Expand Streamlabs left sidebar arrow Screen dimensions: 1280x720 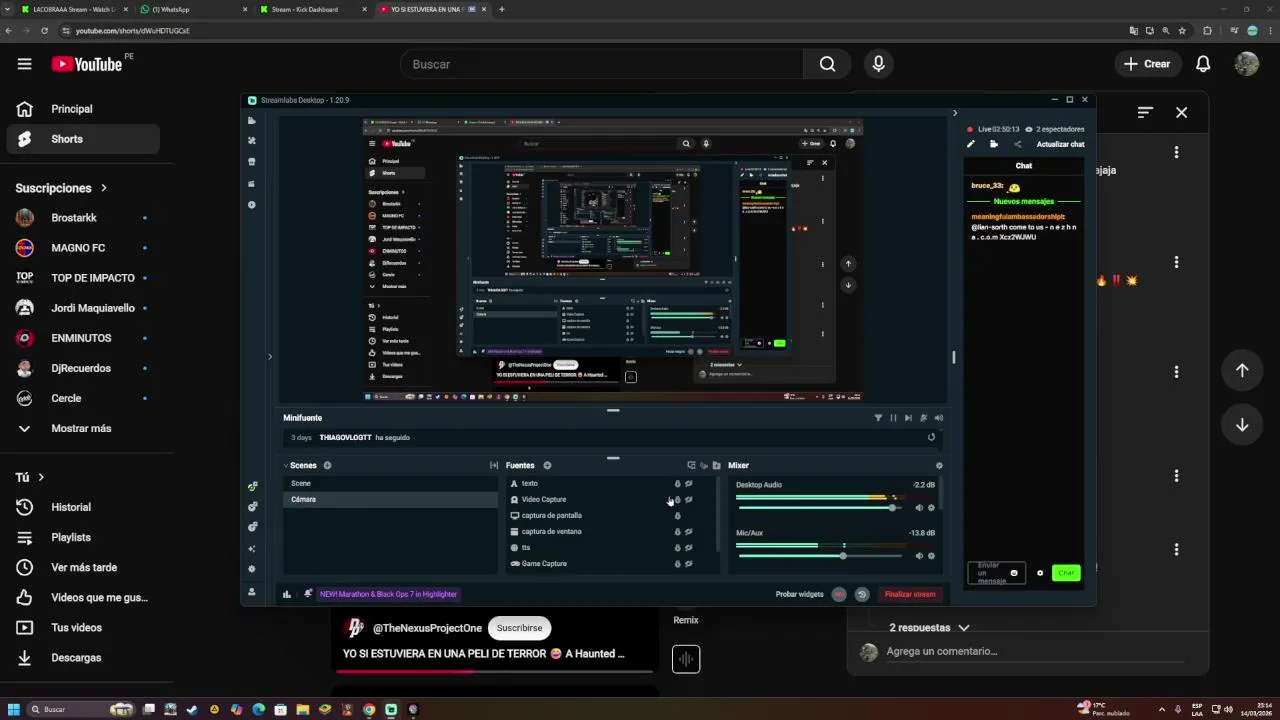tap(269, 356)
